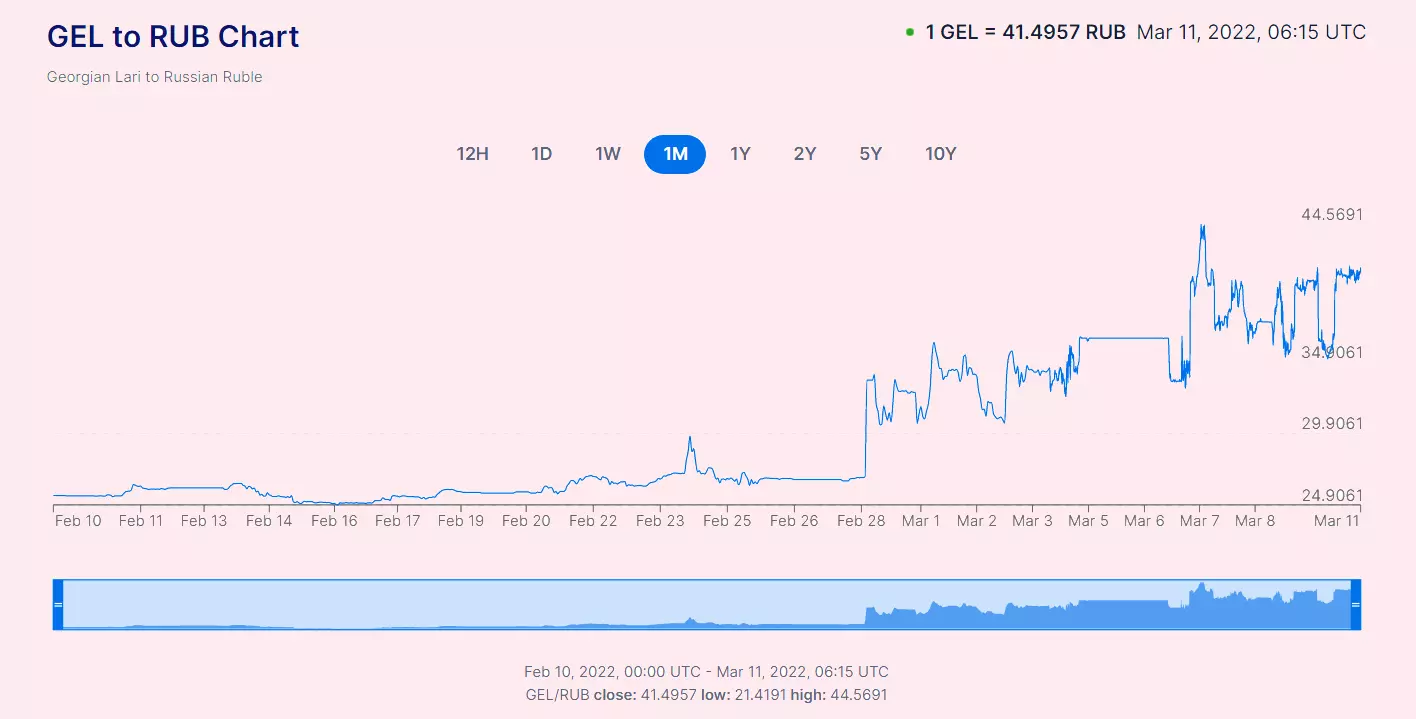Screen dimensions: 1416x719
Task: Click the GEL to RUB Chart title
Action: (172, 36)
